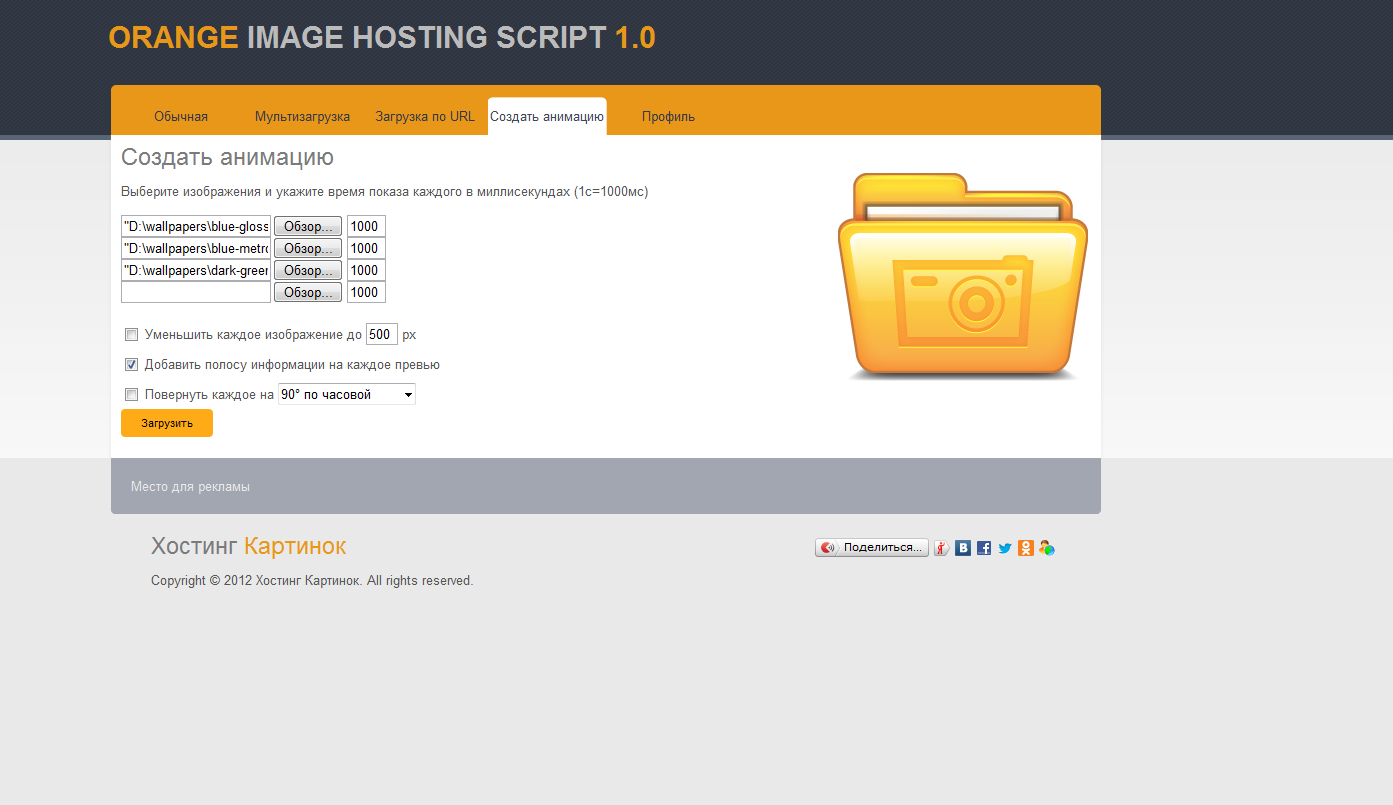Click Обзор button for the empty file row
The width and height of the screenshot is (1393, 805).
pos(308,292)
